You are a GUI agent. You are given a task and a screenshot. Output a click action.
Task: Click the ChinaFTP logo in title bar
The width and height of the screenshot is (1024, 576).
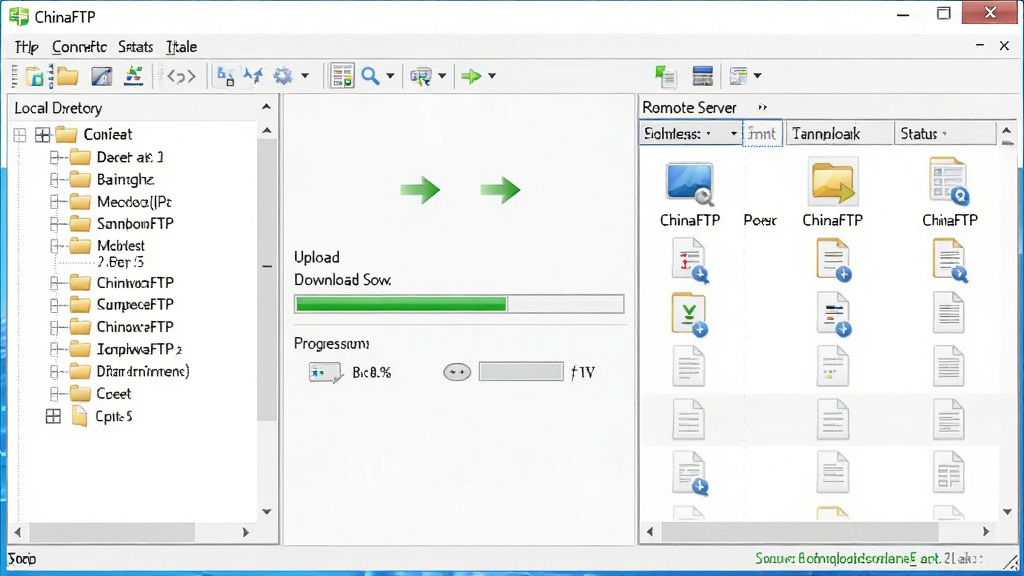coord(19,16)
